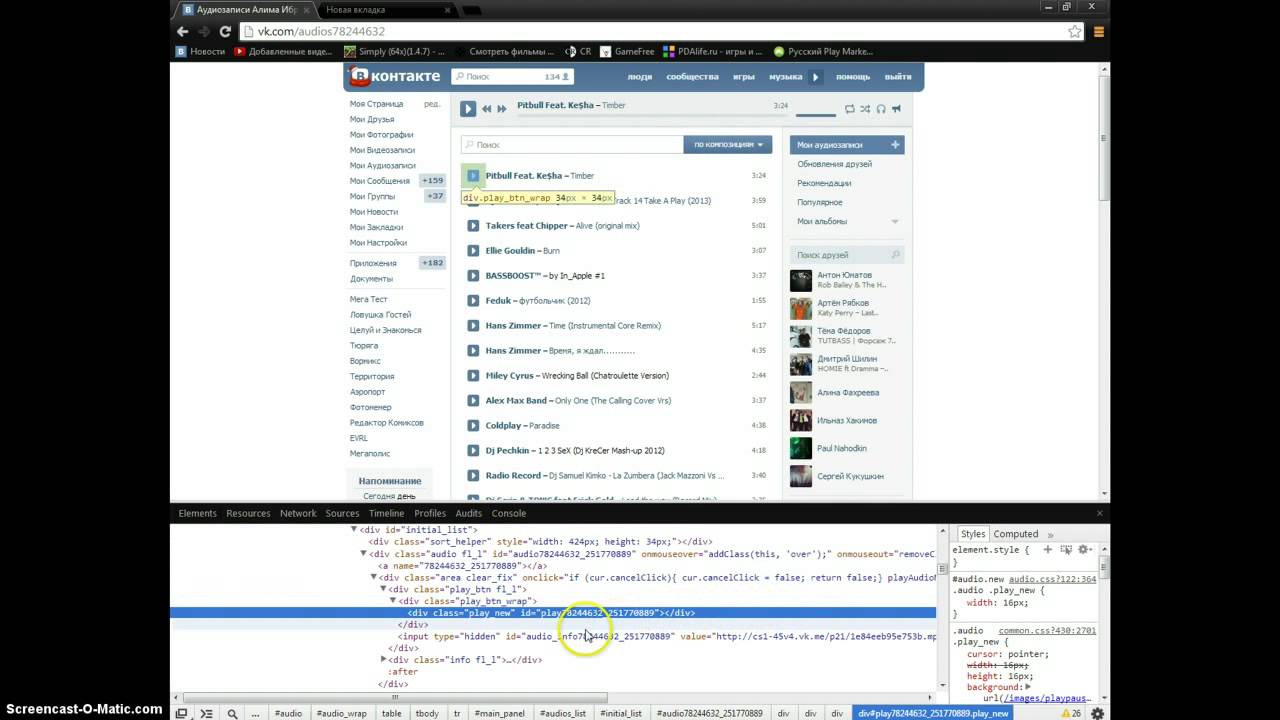1280x720 pixels.
Task: Switch to the Console tab
Action: pos(508,513)
